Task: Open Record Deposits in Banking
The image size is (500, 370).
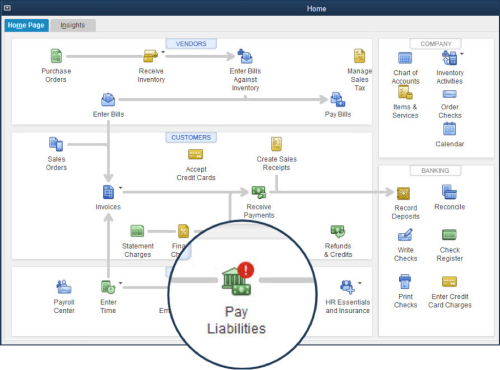Action: 403,193
